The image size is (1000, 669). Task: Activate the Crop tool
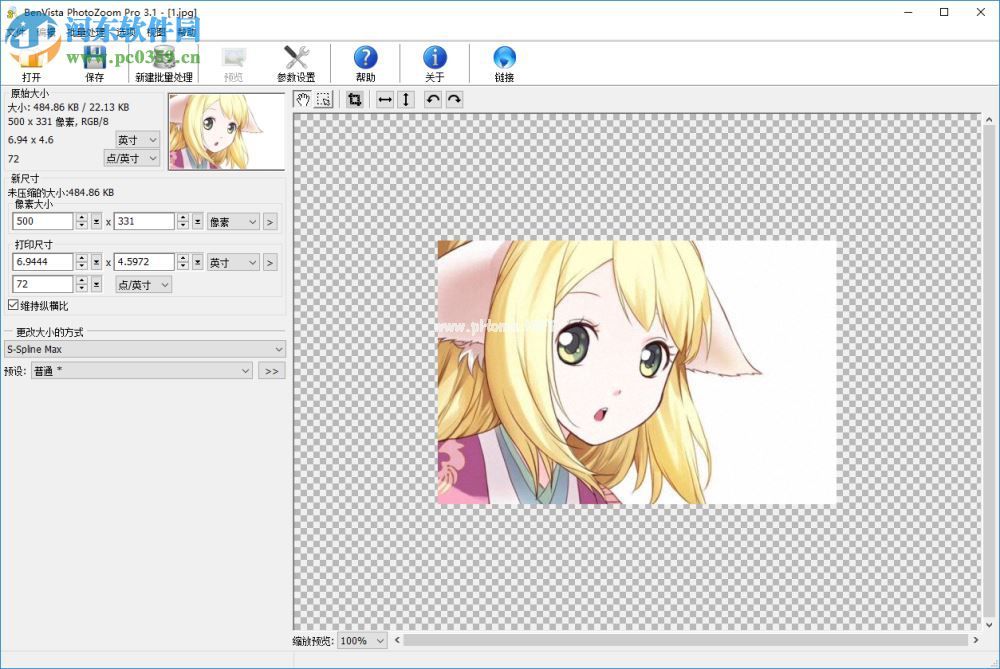pyautogui.click(x=355, y=99)
